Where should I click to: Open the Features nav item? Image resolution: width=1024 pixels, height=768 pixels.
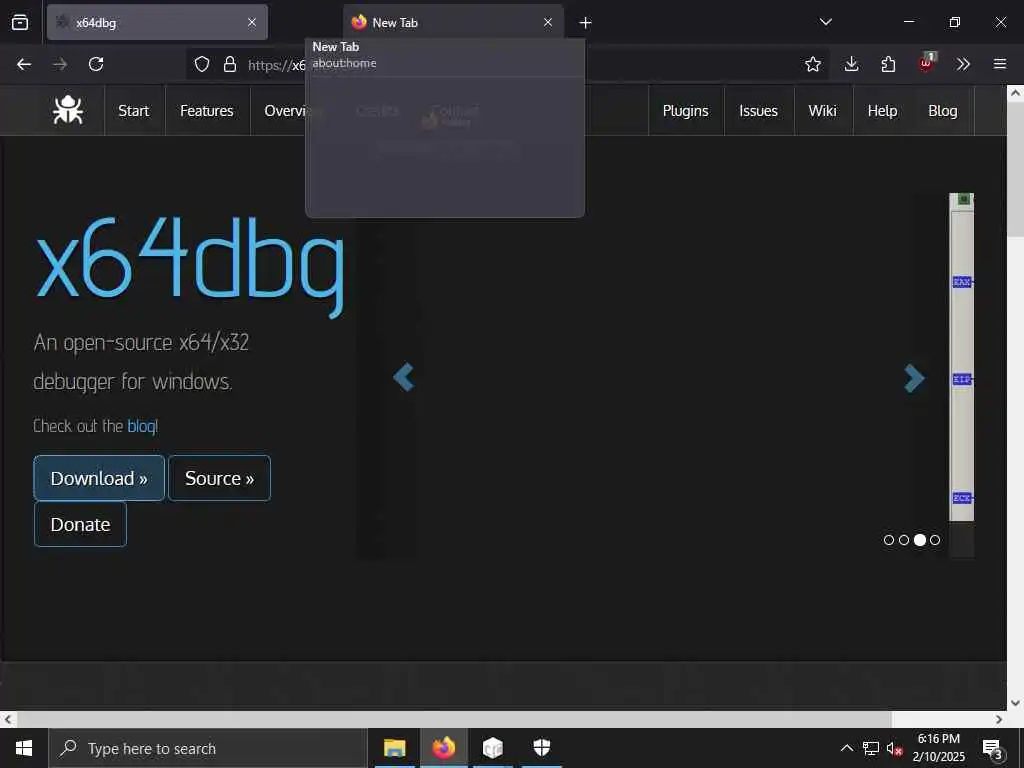click(207, 110)
